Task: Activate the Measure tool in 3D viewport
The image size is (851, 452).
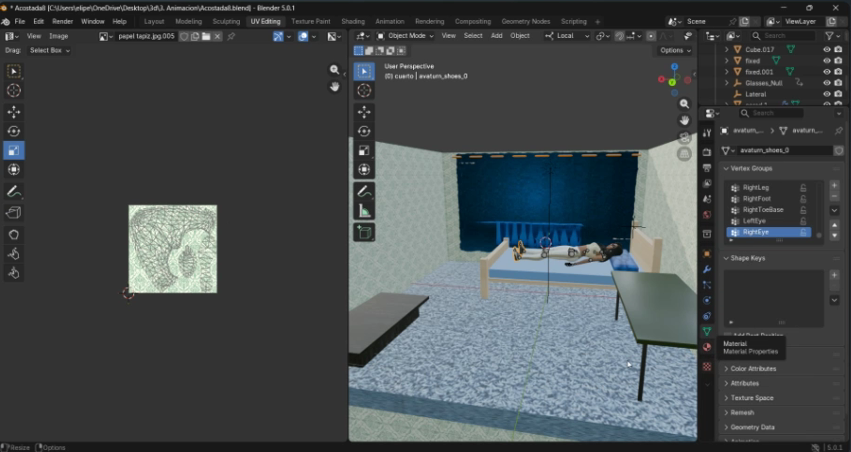Action: [x=364, y=211]
